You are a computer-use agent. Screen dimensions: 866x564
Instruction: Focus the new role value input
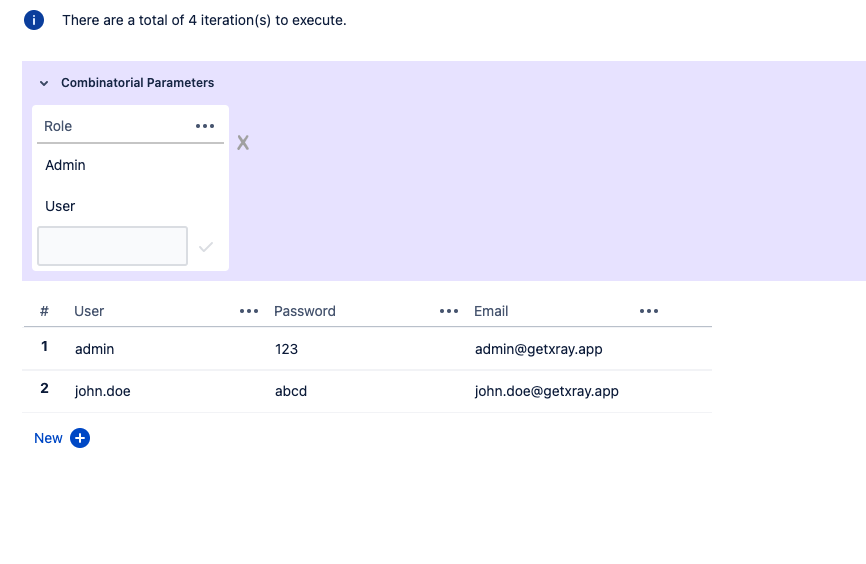(x=113, y=246)
